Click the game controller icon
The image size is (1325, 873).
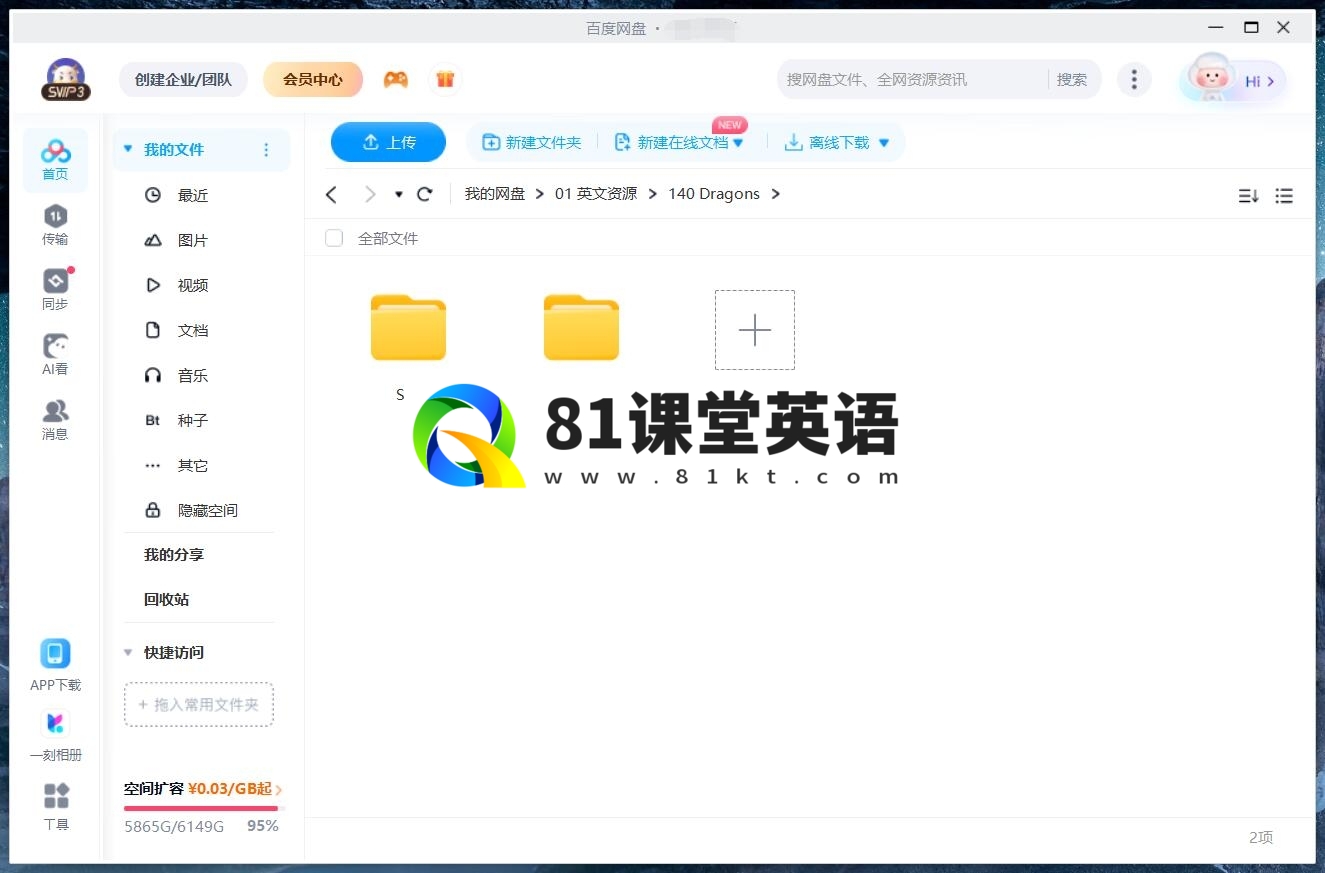pyautogui.click(x=396, y=80)
